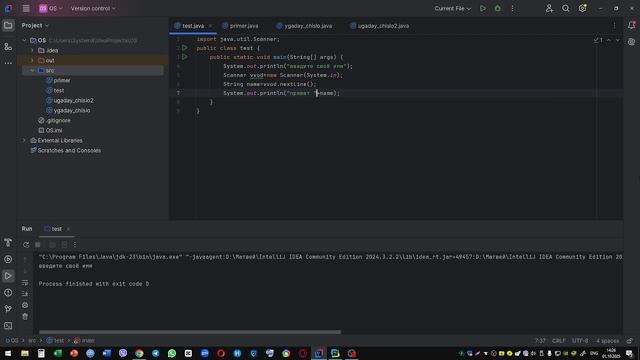Collapse the src folder
This screenshot has height=360, width=640.
click(x=32, y=70)
